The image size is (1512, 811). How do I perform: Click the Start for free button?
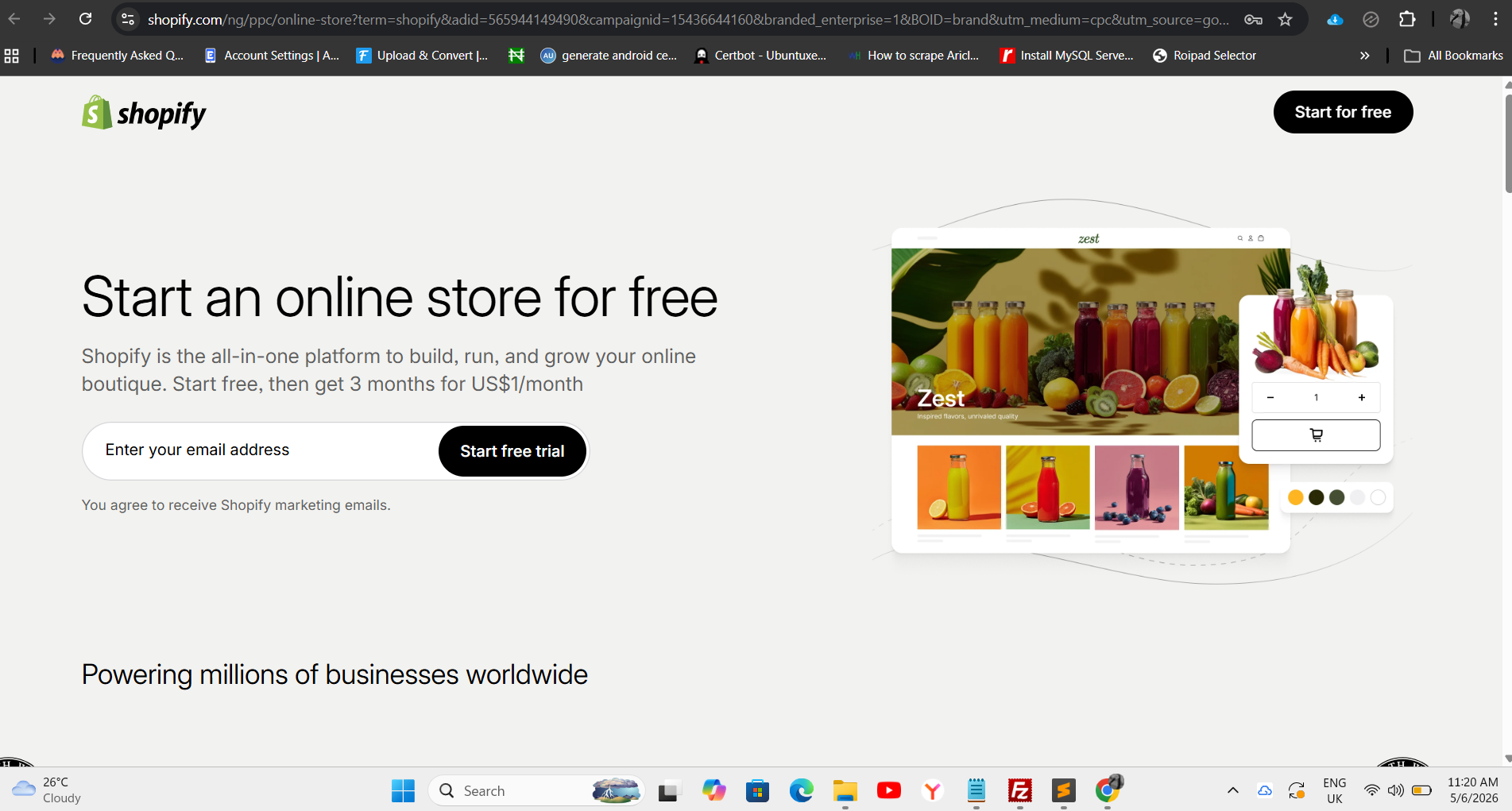[x=1343, y=112]
